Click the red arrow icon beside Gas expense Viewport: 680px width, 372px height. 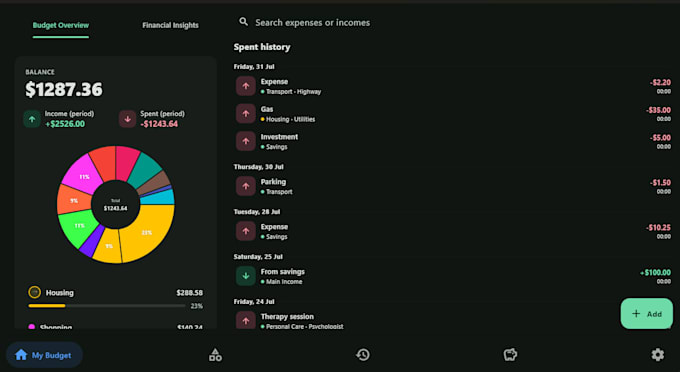coord(246,114)
